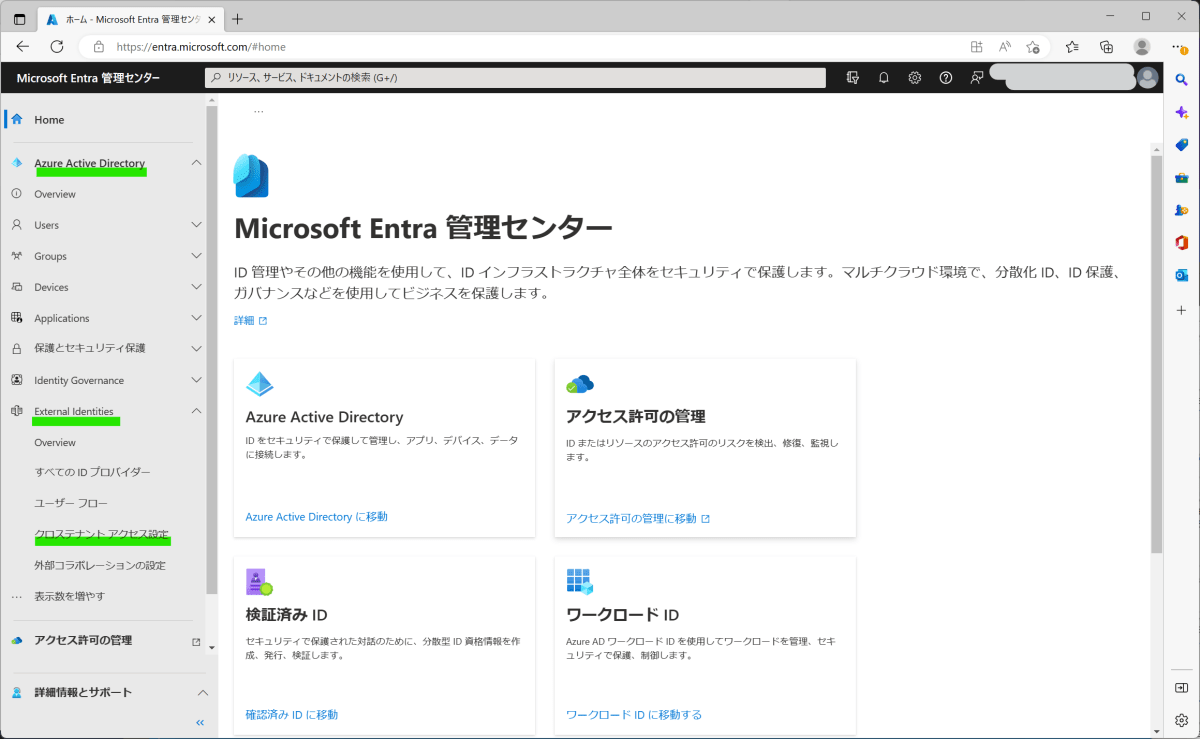Open a new browser tab

pos(237,18)
